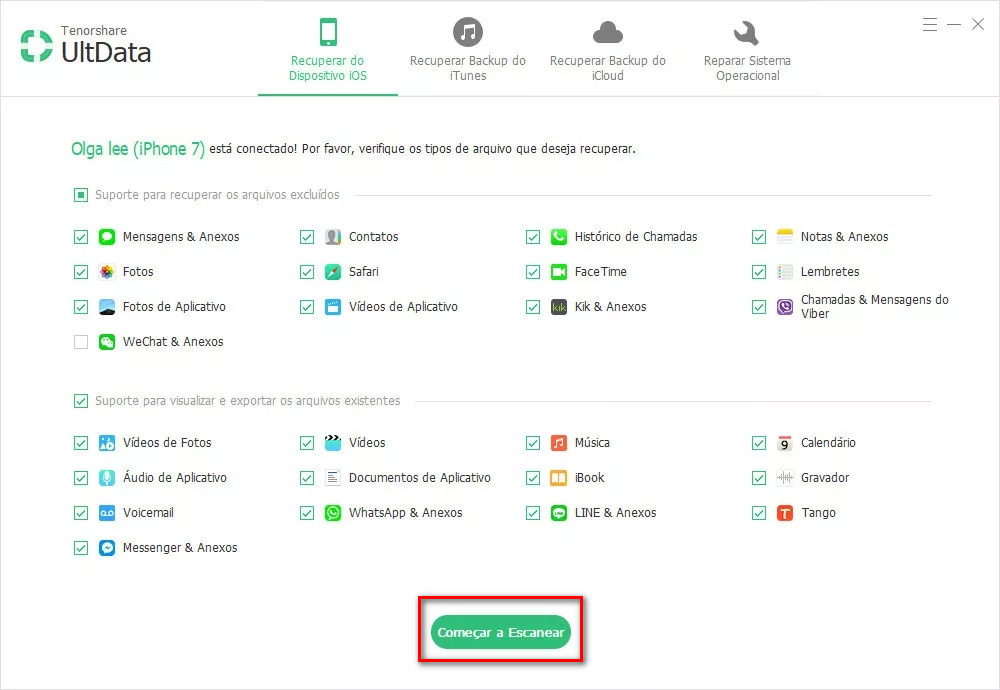Open the Reparar Sistema Operacional tab
Viewport: 1000px width, 690px height.
[747, 51]
